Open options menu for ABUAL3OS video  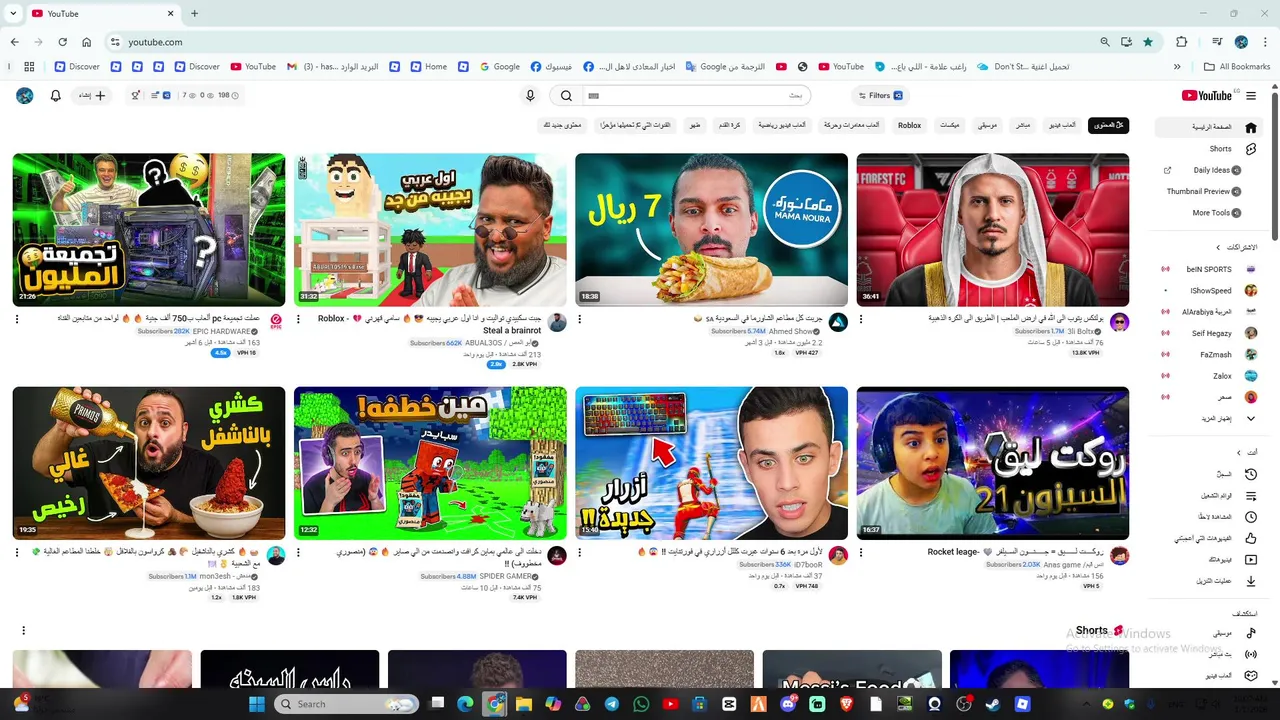point(299,320)
